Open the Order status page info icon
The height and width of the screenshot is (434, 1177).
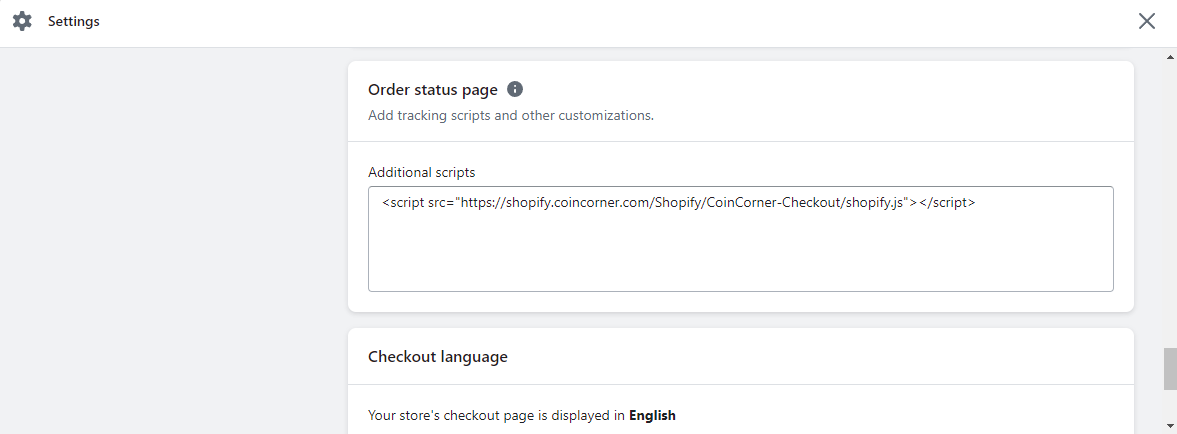tap(515, 89)
